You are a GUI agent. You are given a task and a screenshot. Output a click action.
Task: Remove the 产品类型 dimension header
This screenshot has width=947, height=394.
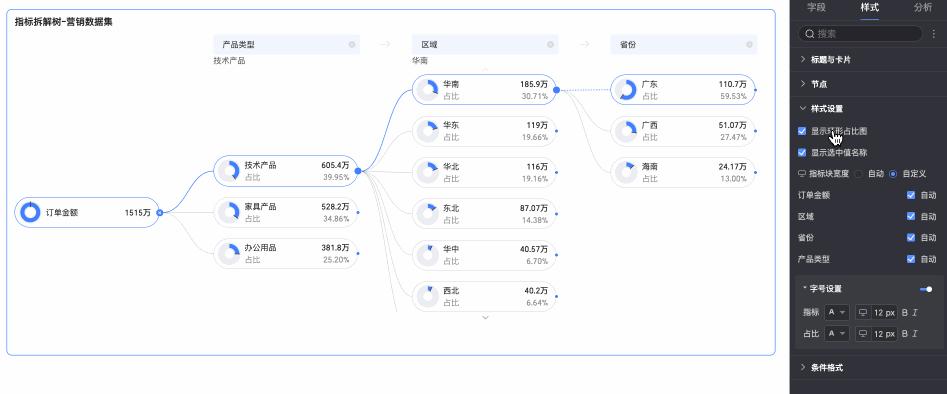(x=352, y=45)
